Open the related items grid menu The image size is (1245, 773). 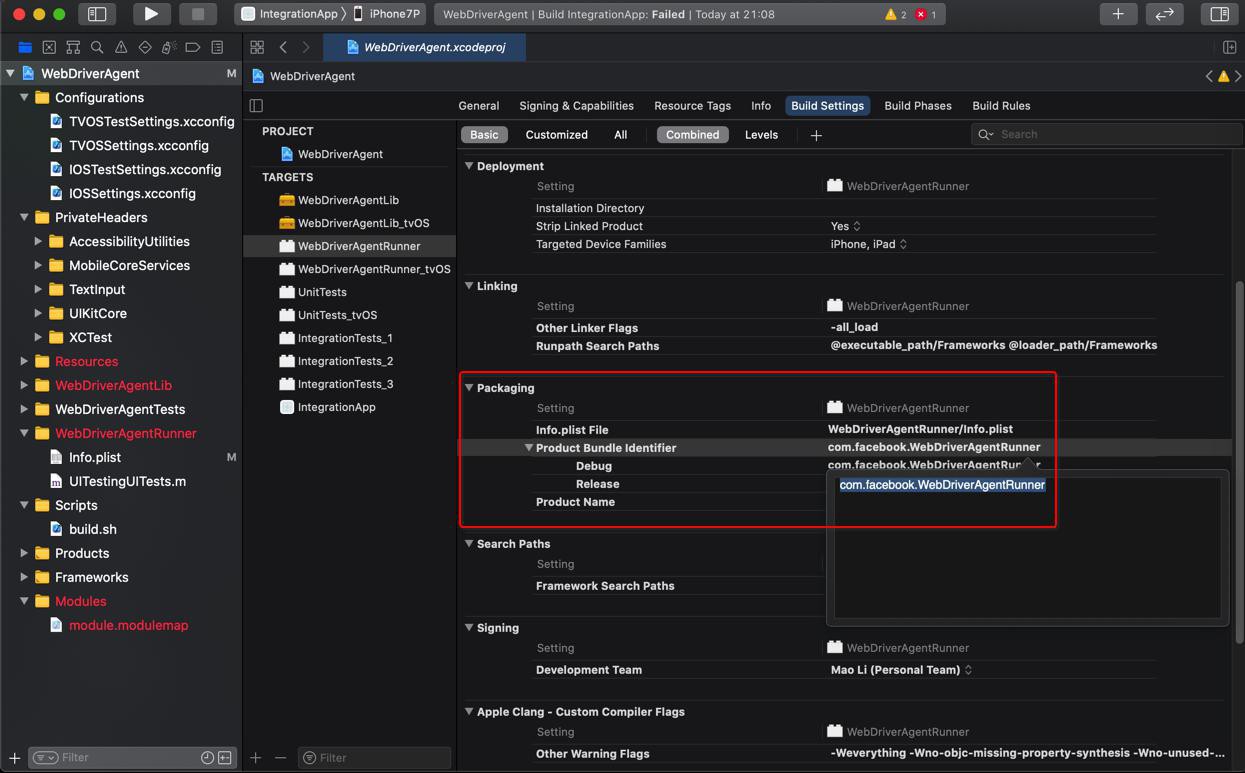[257, 47]
